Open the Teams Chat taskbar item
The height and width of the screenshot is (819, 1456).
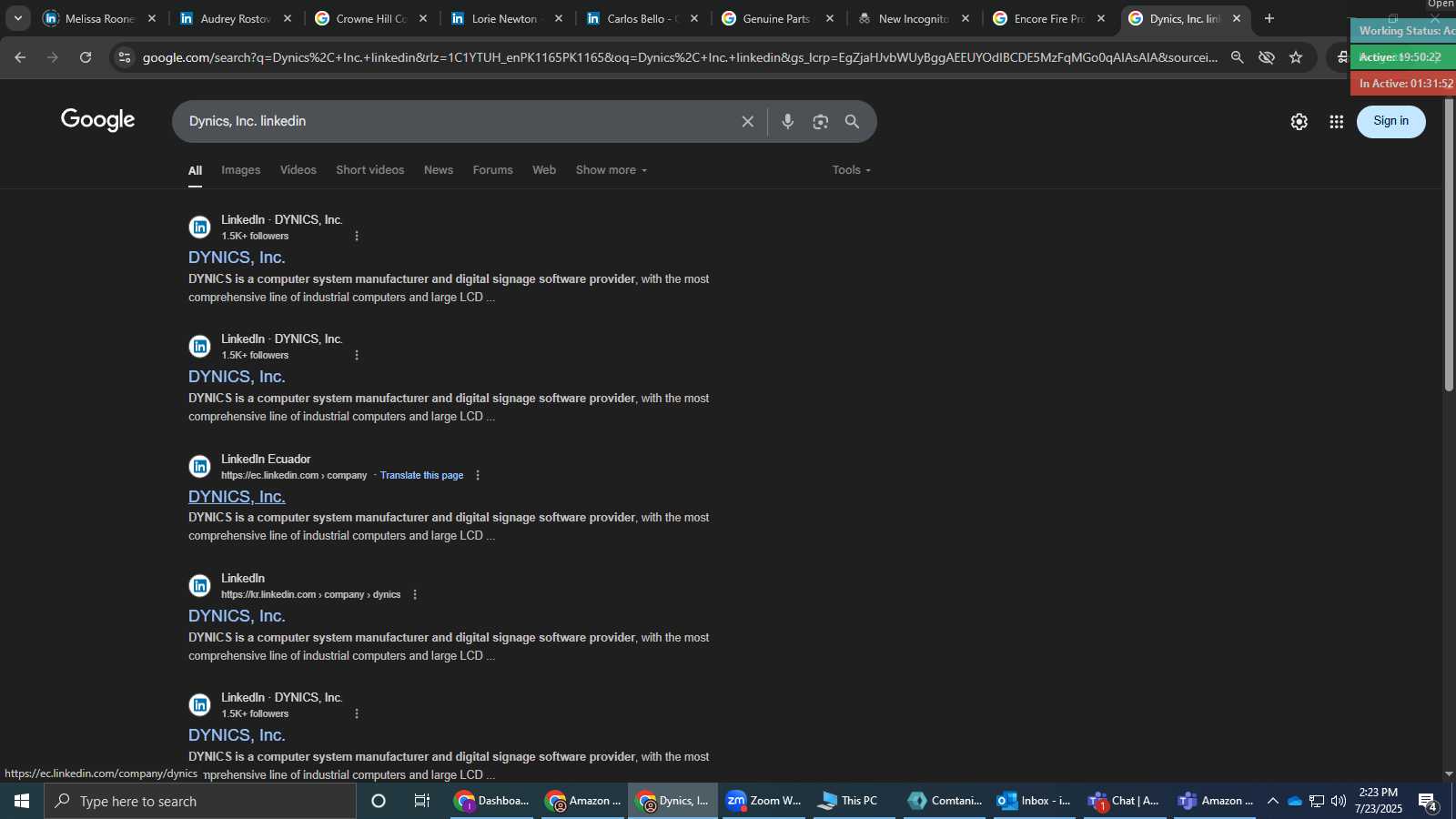pyautogui.click(x=1125, y=801)
